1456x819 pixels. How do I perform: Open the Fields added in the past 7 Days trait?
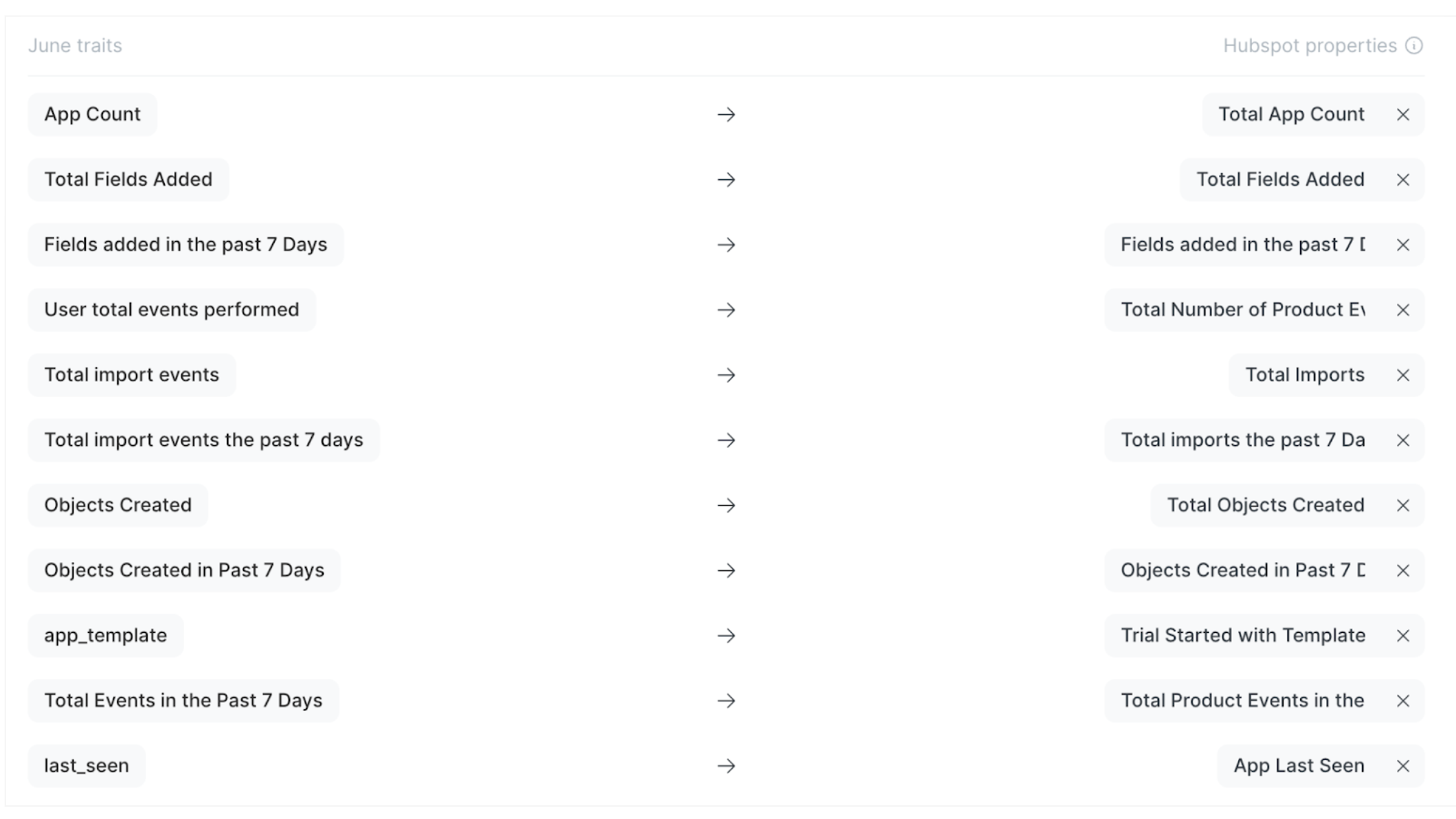186,245
